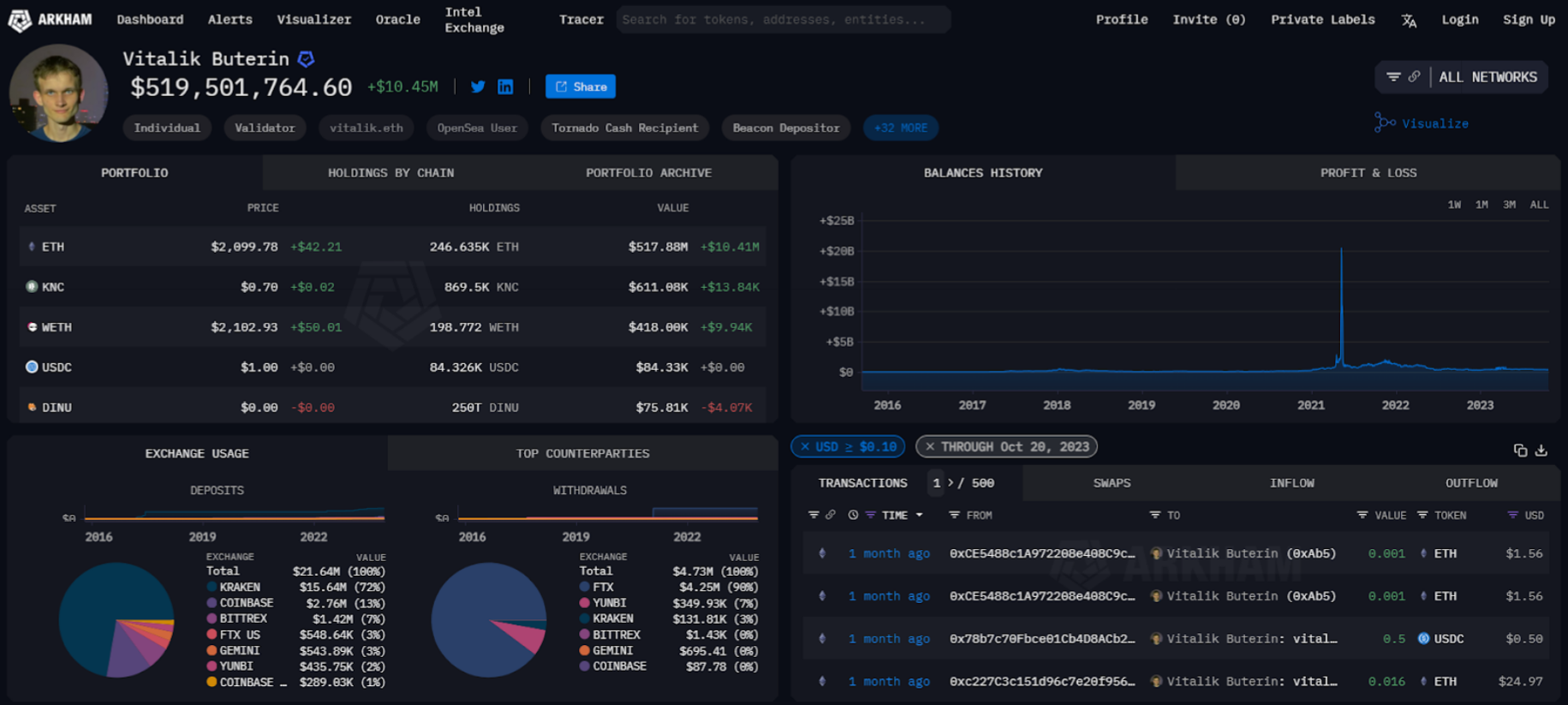Click the Visualize graph icon
The height and width of the screenshot is (705, 1568).
pos(1384,123)
